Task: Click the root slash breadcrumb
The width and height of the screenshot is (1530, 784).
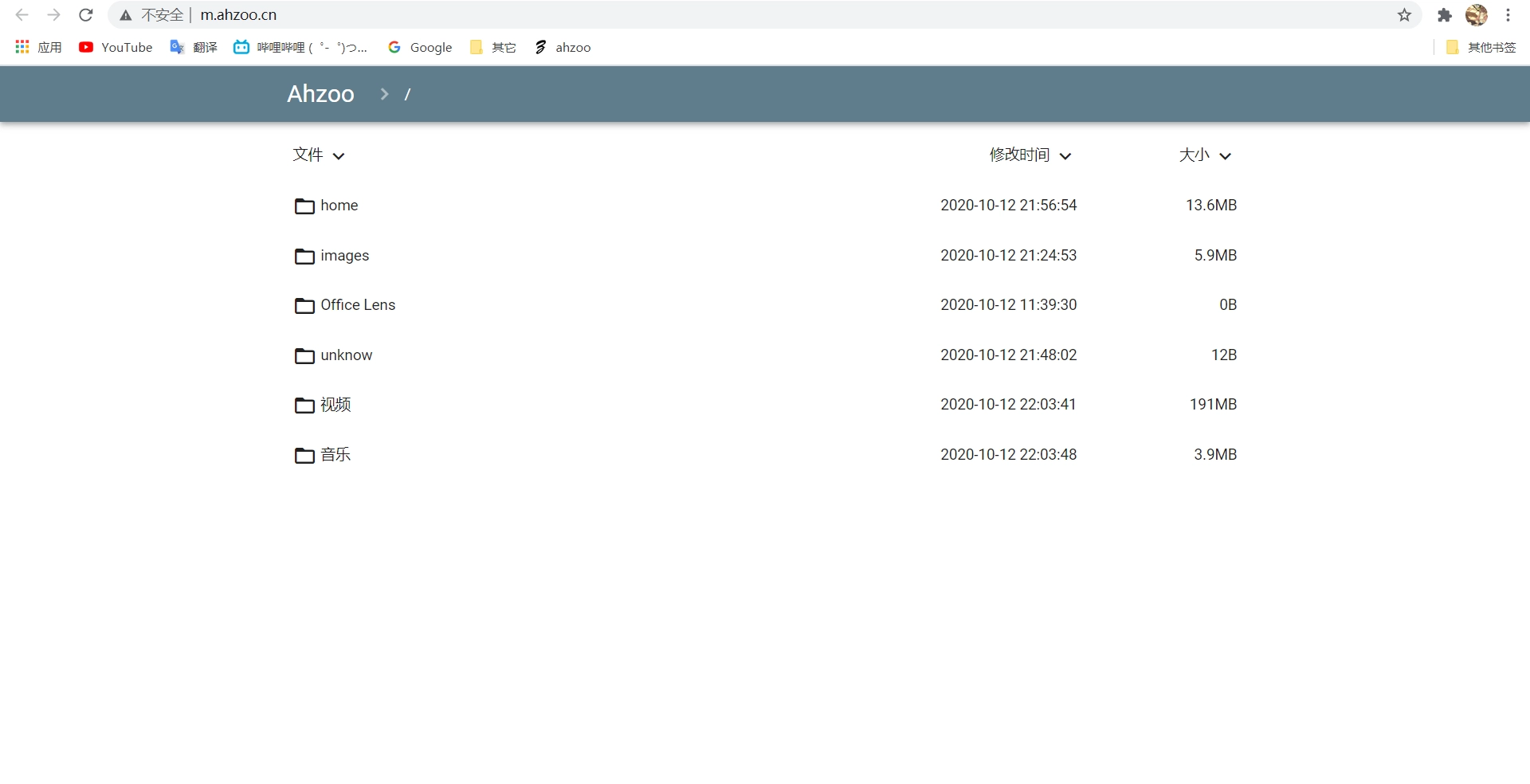Action: point(407,95)
